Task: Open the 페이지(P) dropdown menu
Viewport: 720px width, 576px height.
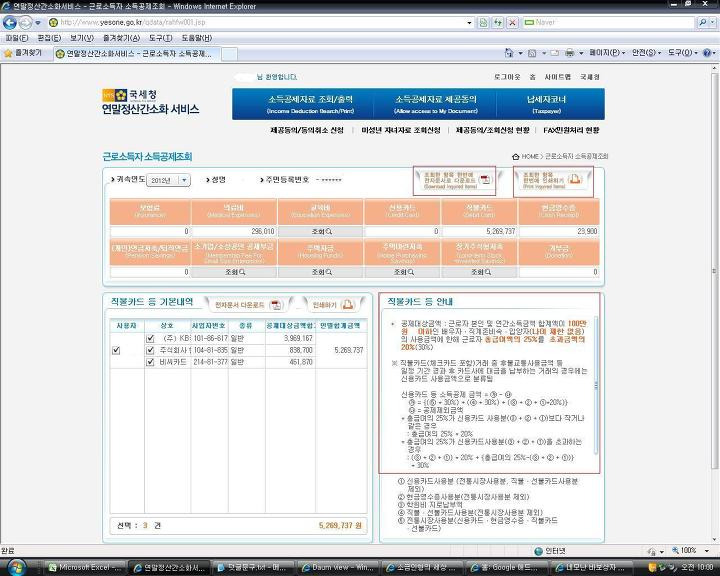Action: point(607,53)
